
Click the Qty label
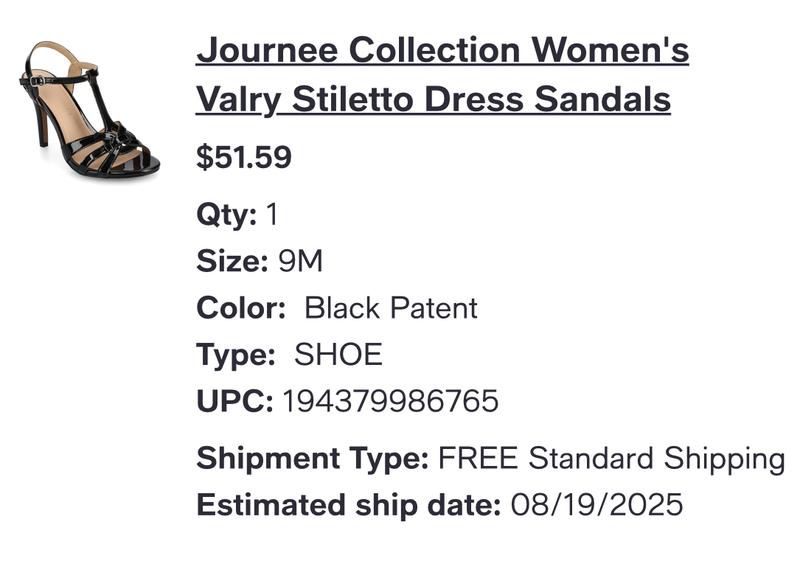pos(227,215)
